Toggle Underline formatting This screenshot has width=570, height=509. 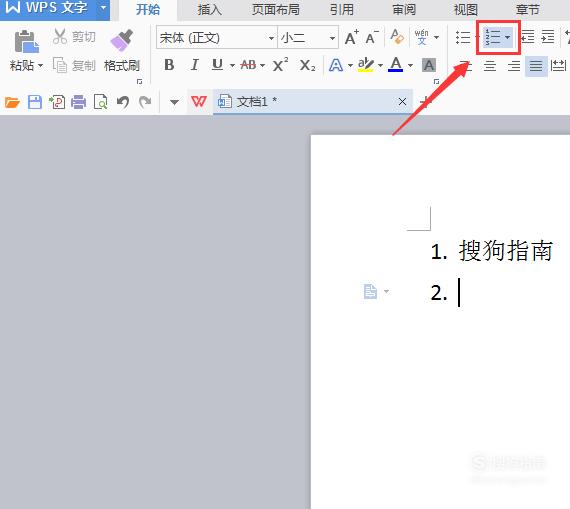(x=217, y=65)
